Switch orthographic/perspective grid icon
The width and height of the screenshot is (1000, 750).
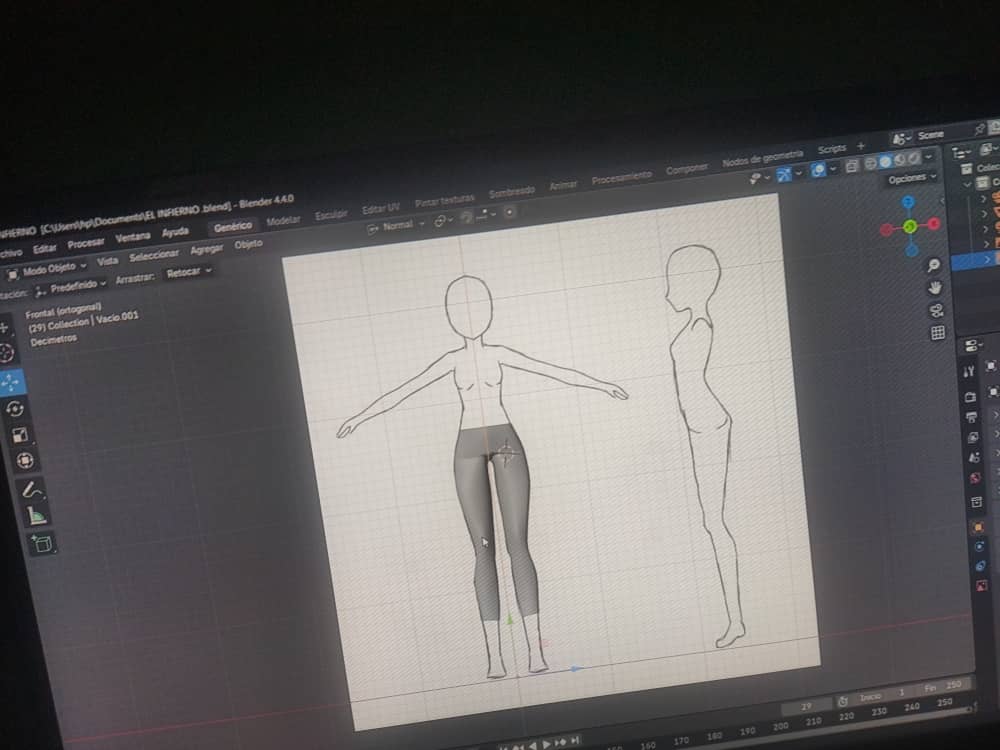[938, 333]
